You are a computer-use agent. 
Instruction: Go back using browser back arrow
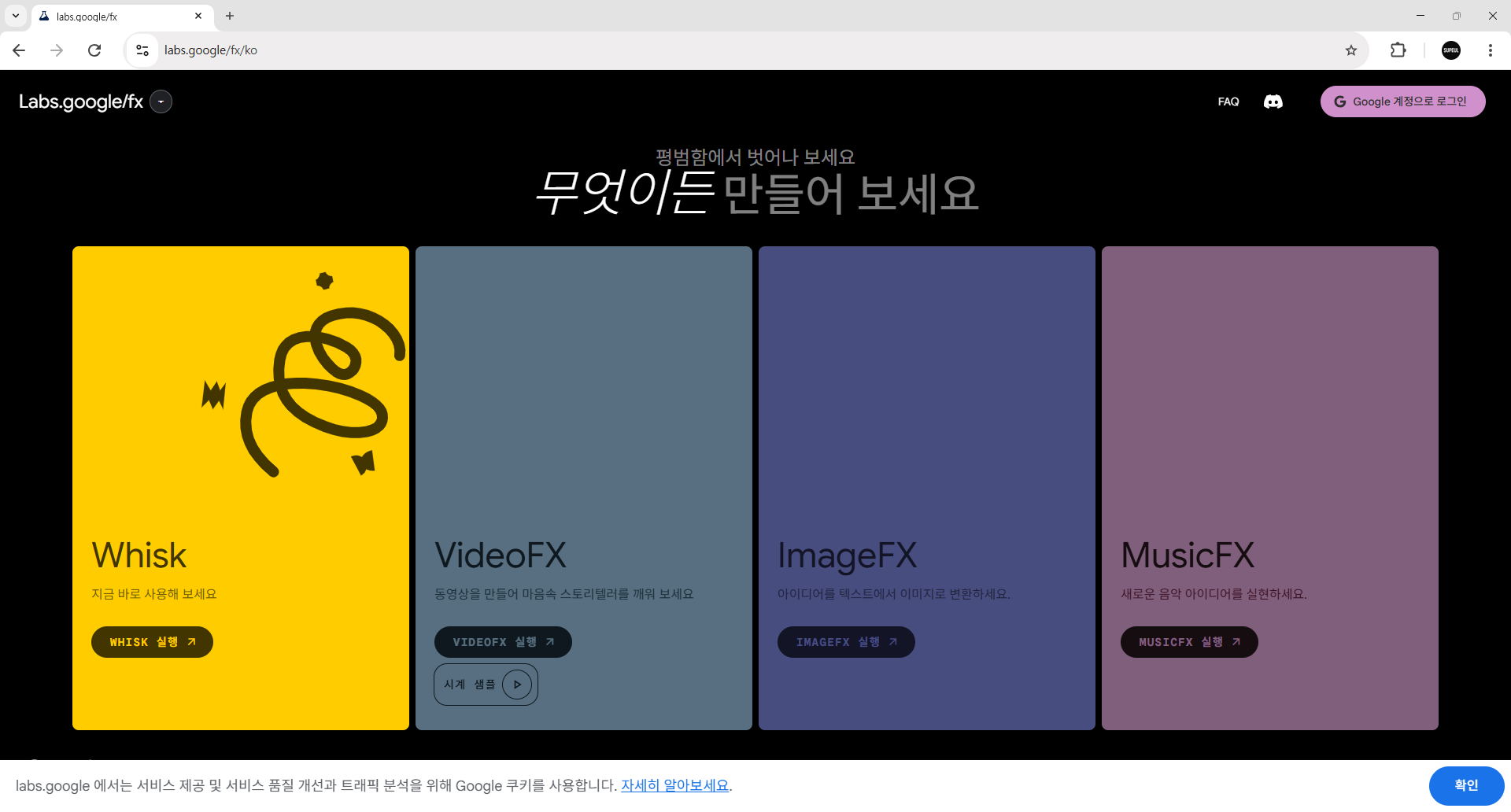[x=19, y=50]
